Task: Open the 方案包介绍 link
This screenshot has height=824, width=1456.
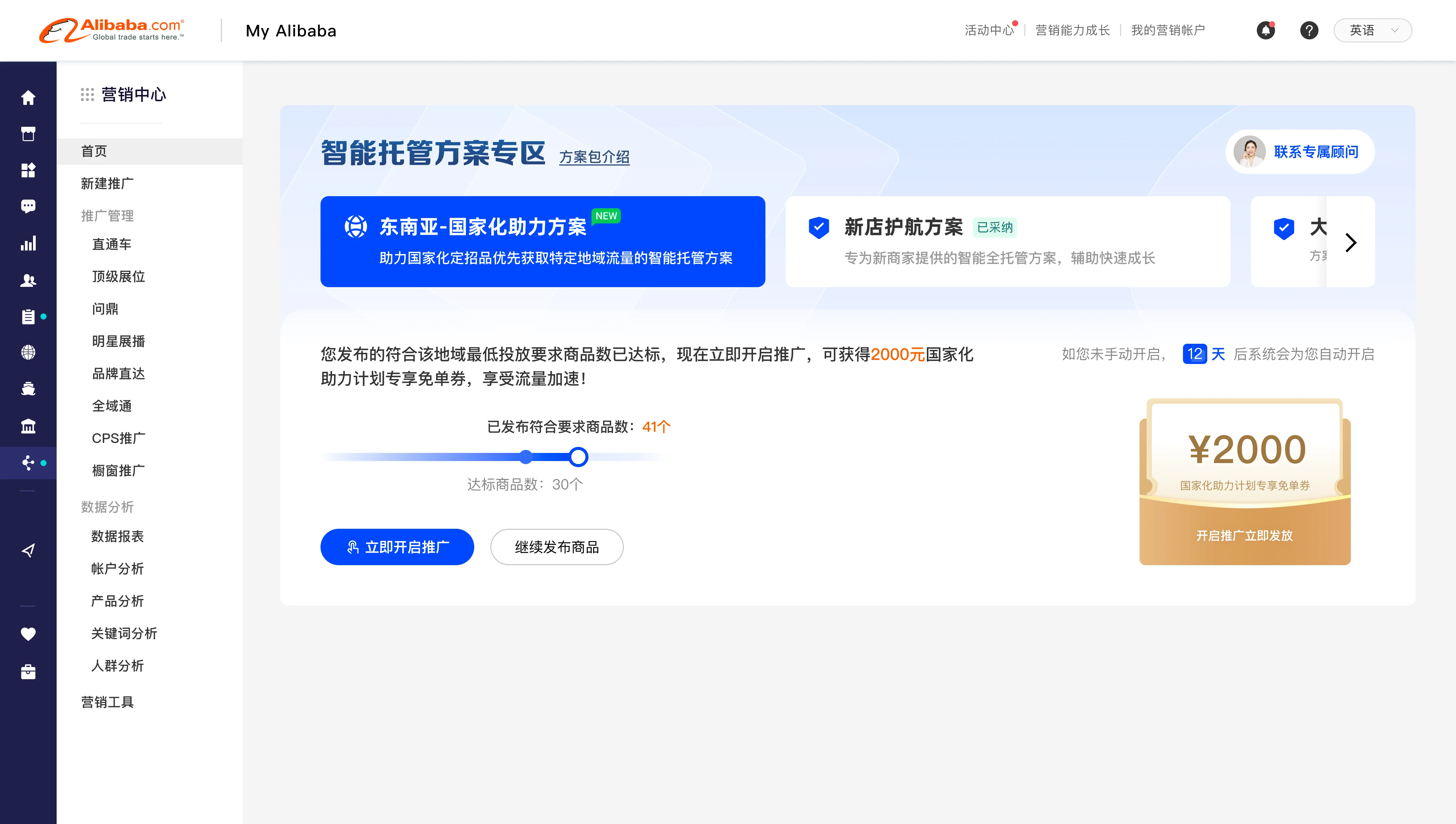Action: coord(594,157)
